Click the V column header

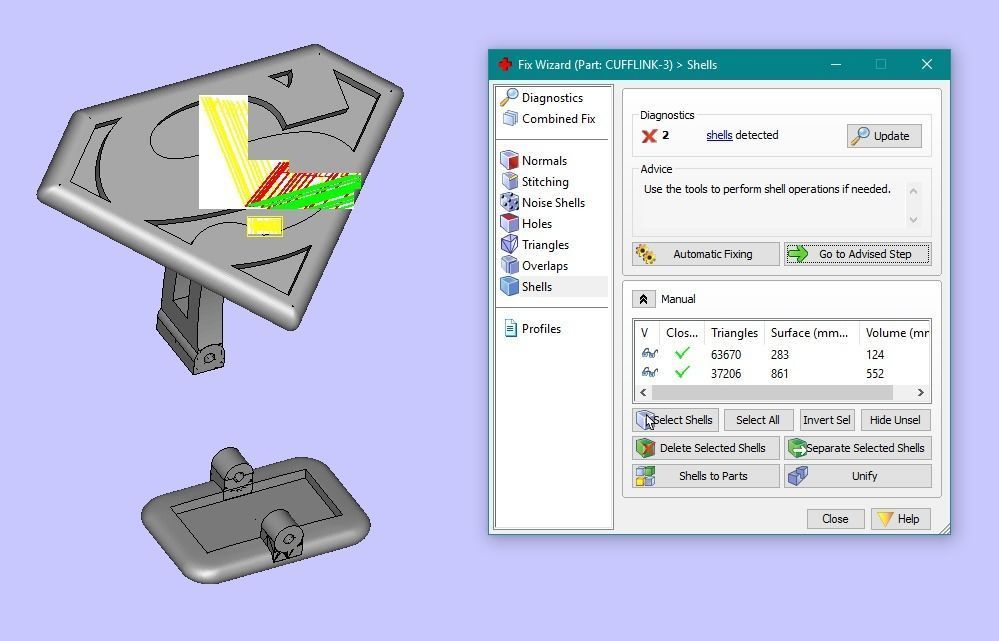click(x=647, y=333)
